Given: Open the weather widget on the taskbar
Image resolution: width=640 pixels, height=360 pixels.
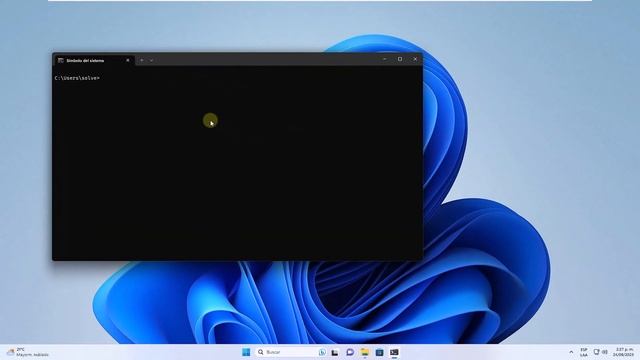Looking at the screenshot, I should 28,352.
